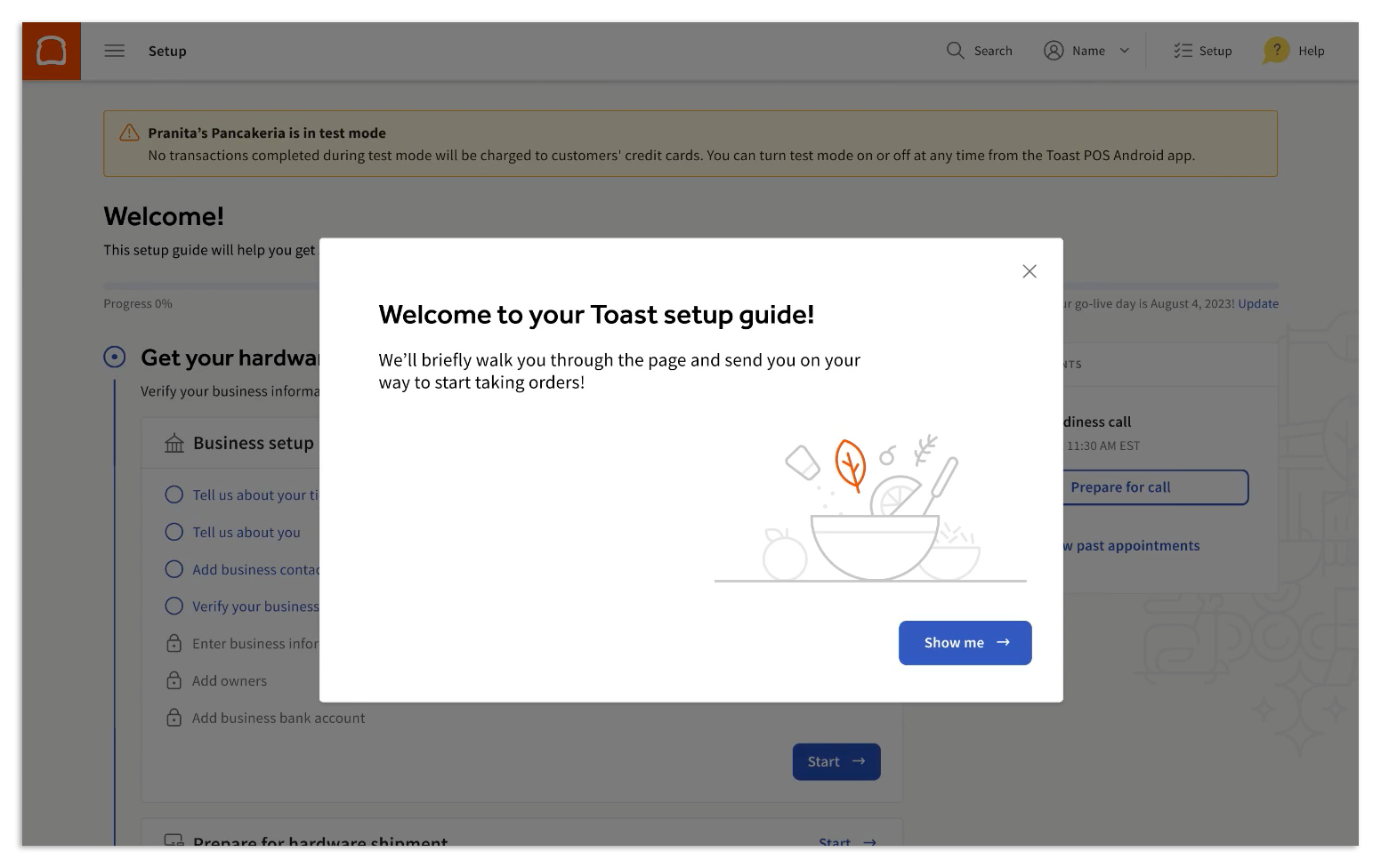The height and width of the screenshot is (868, 1381).
Task: Select the radio circle for Tell us about you
Action: [174, 532]
